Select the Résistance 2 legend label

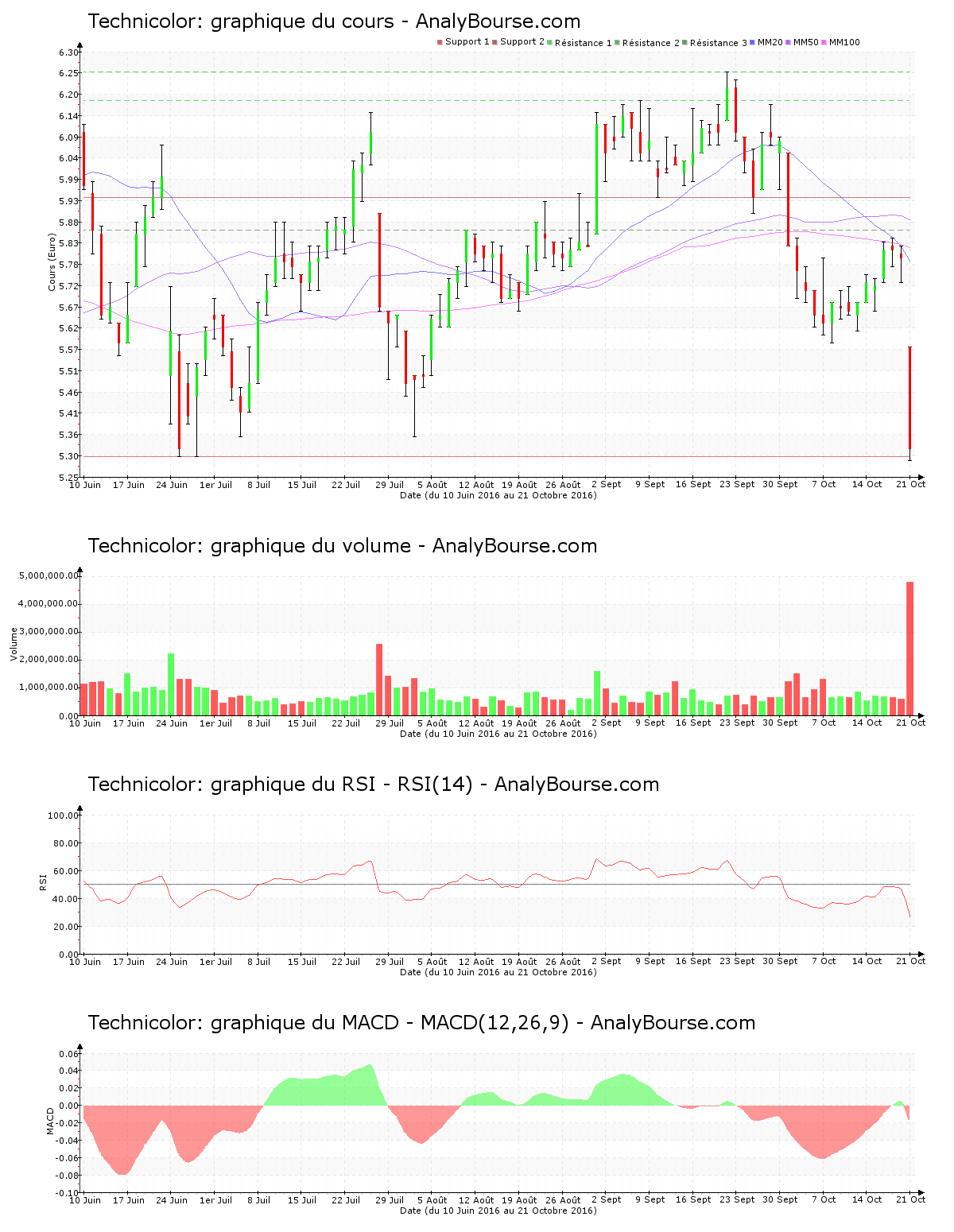coord(651,43)
